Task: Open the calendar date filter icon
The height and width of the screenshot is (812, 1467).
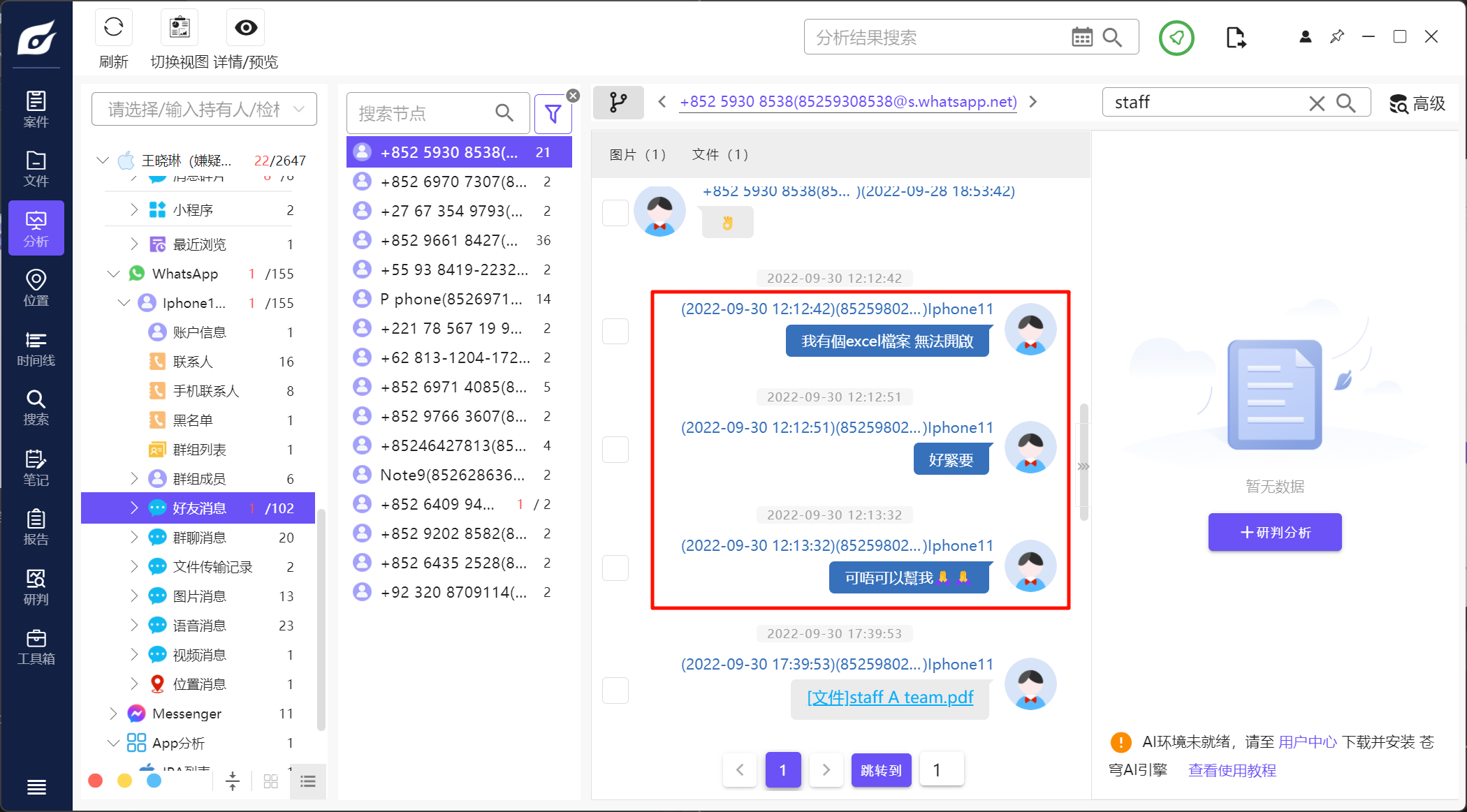Action: [x=1081, y=38]
